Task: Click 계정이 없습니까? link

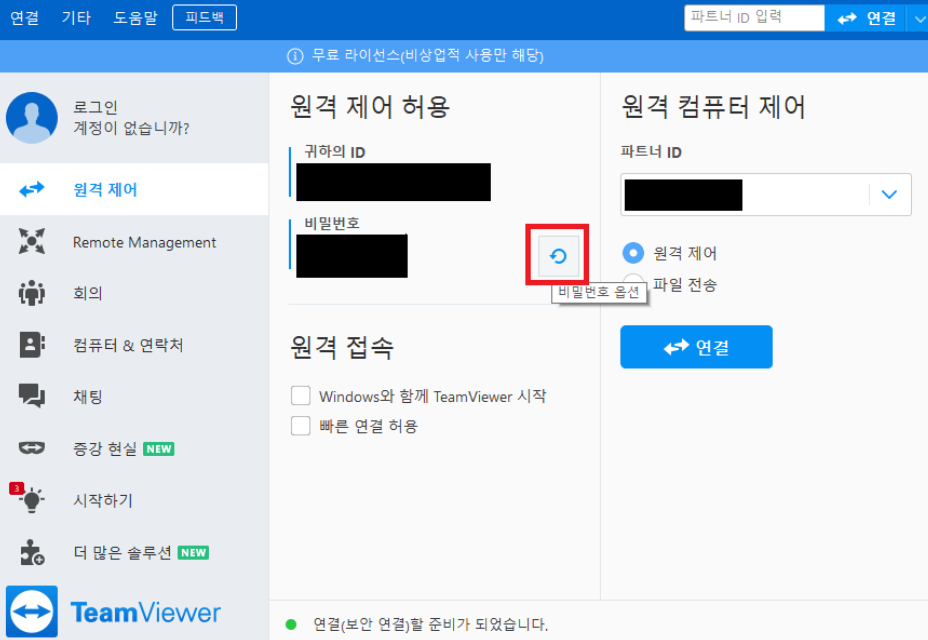Action: pos(131,128)
